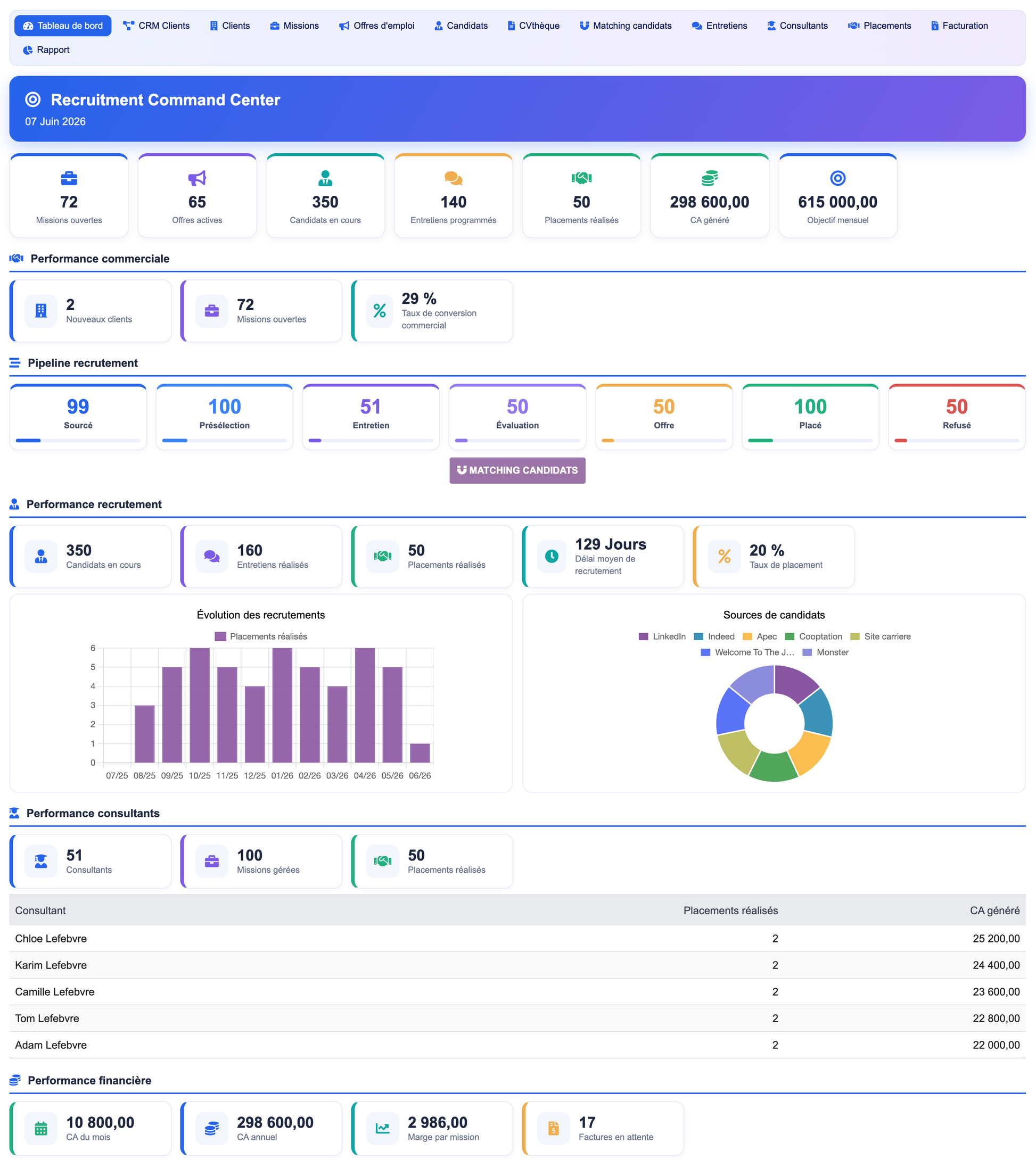Click the target icon beside Recruitment Command Center
1036x1176 pixels.
(x=33, y=100)
